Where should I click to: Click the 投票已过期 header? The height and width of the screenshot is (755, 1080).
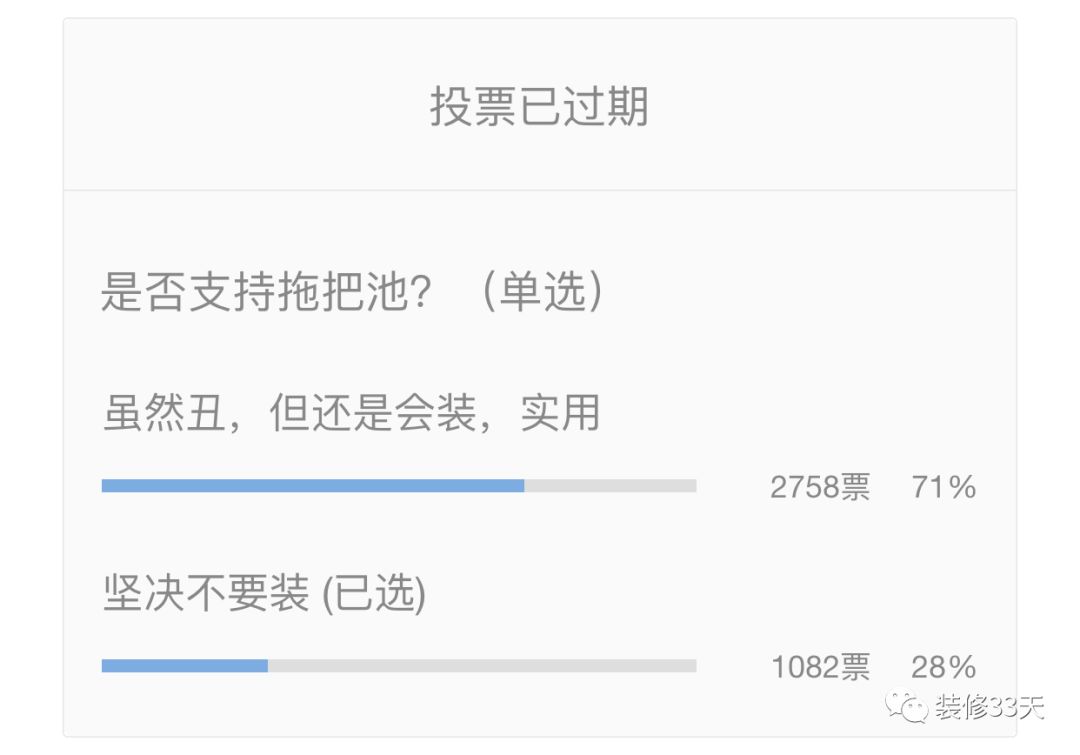(539, 107)
